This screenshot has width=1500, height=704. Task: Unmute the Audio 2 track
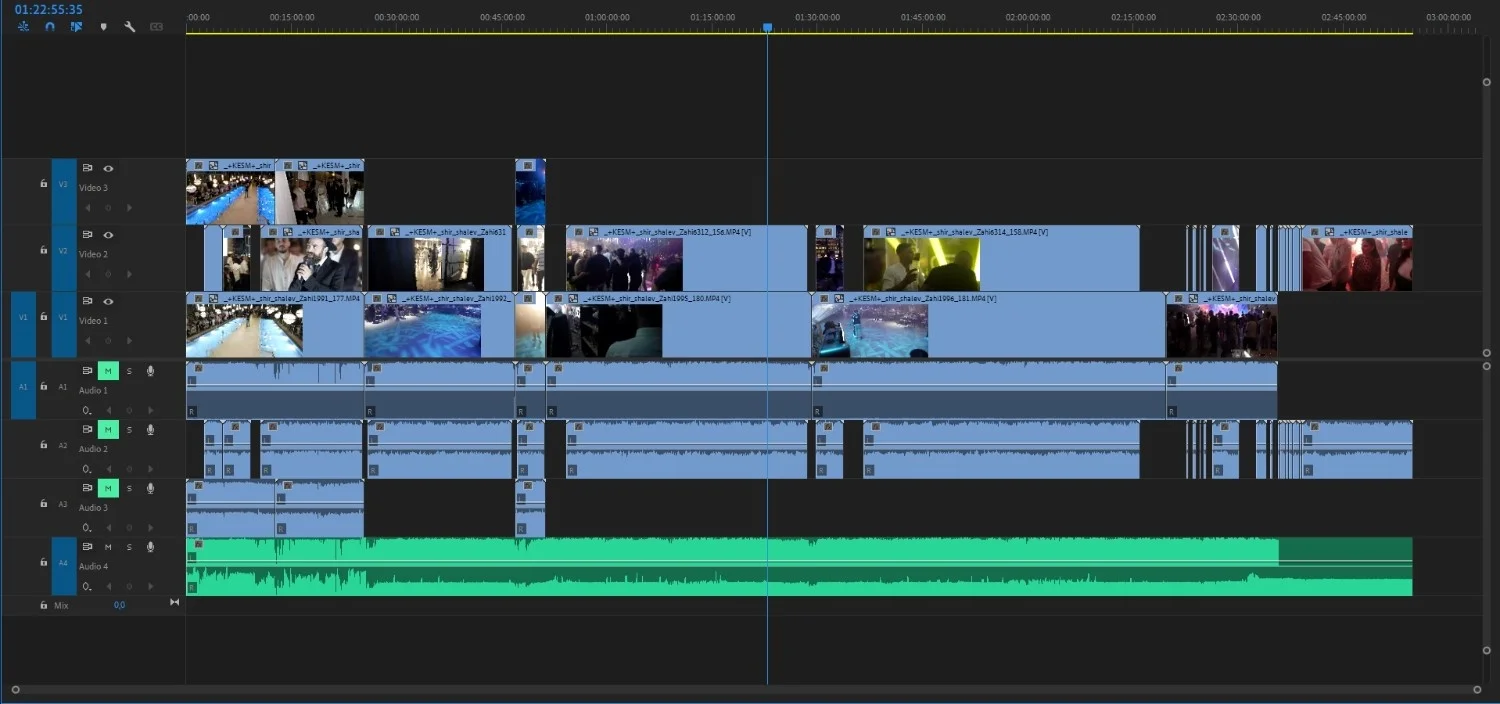[108, 430]
